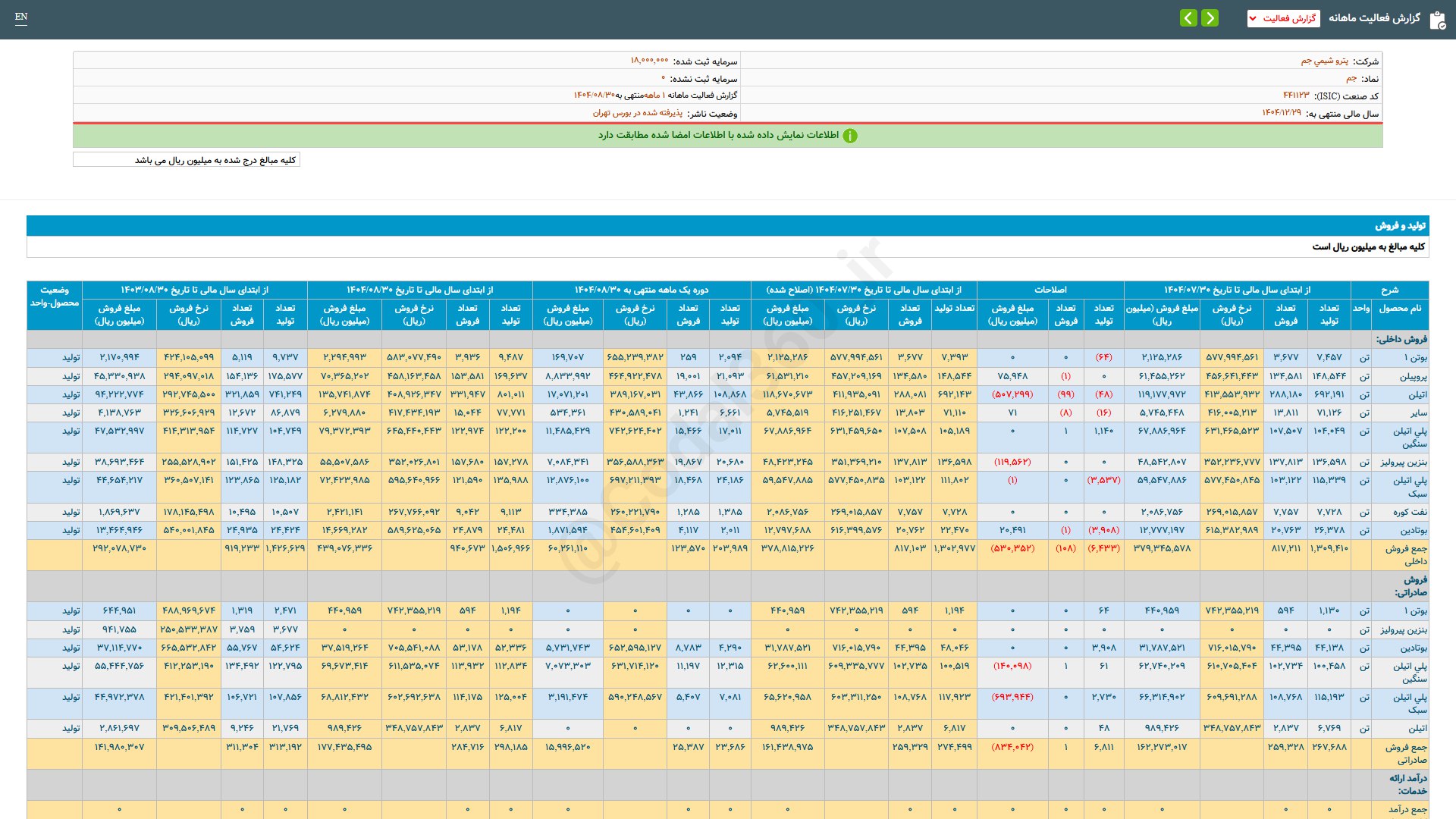
Task: Click the green left-chevron navigation button
Action: tap(1188, 17)
